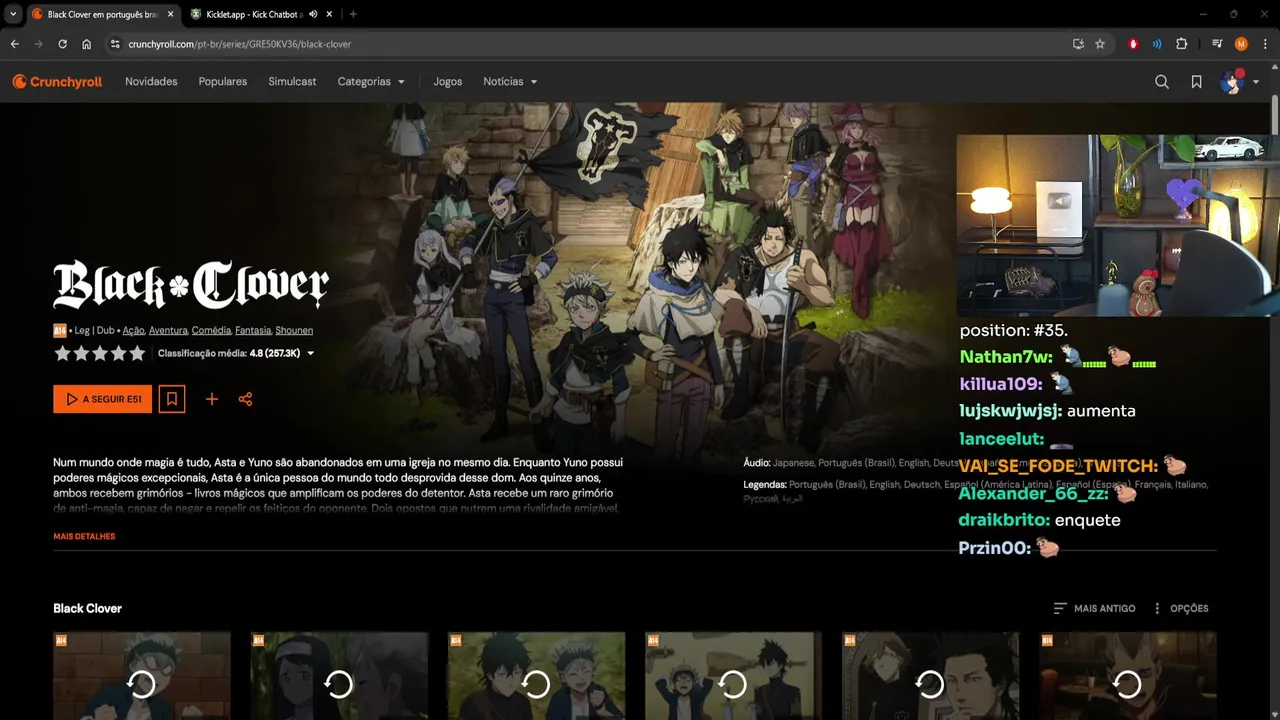
Task: Rate the series three stars
Action: point(100,353)
